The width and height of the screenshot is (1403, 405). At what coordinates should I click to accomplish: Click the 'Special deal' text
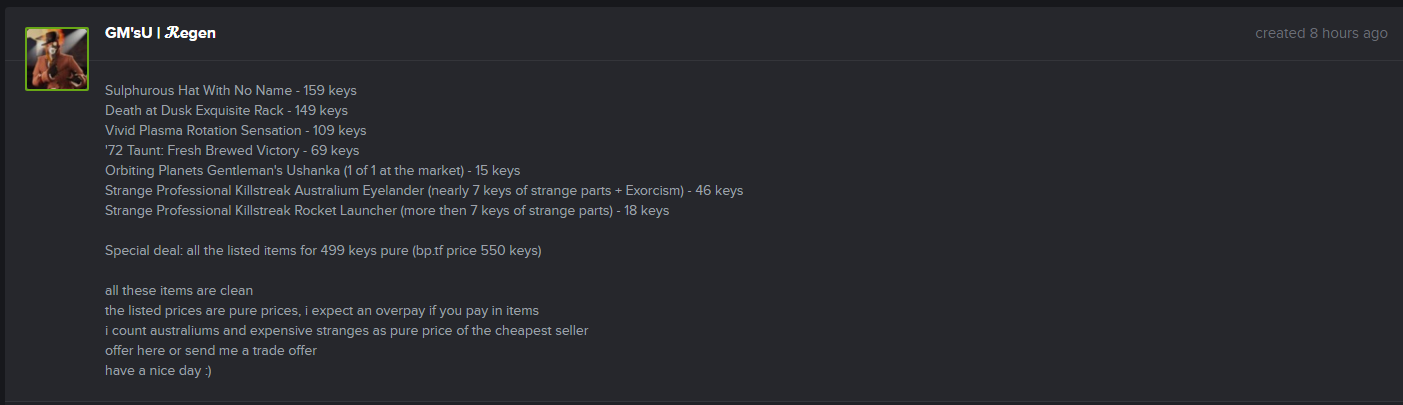(142, 251)
